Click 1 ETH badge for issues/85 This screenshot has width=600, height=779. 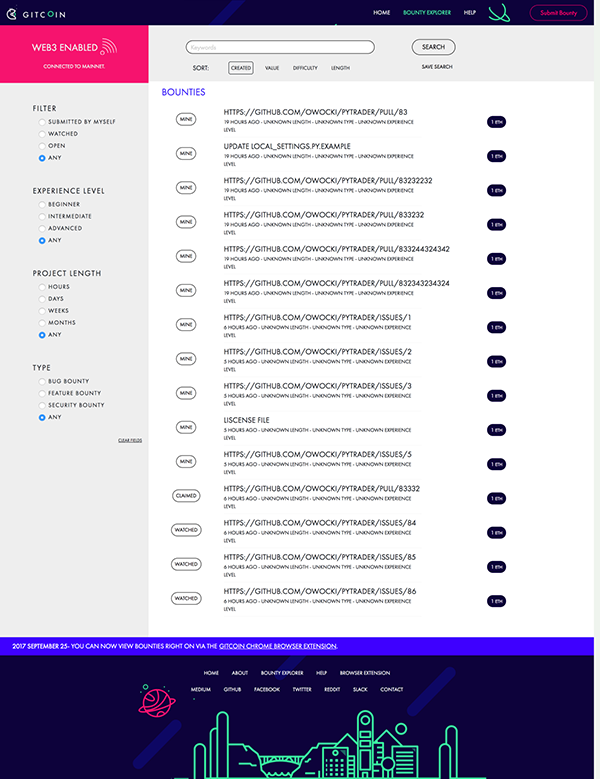pos(496,567)
